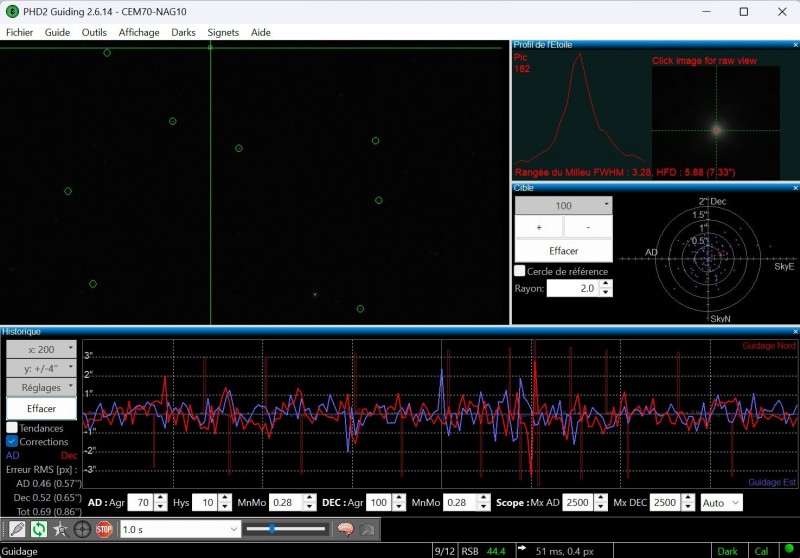Decrease AD Hys with down arrow
The image size is (800, 558).
(x=224, y=507)
